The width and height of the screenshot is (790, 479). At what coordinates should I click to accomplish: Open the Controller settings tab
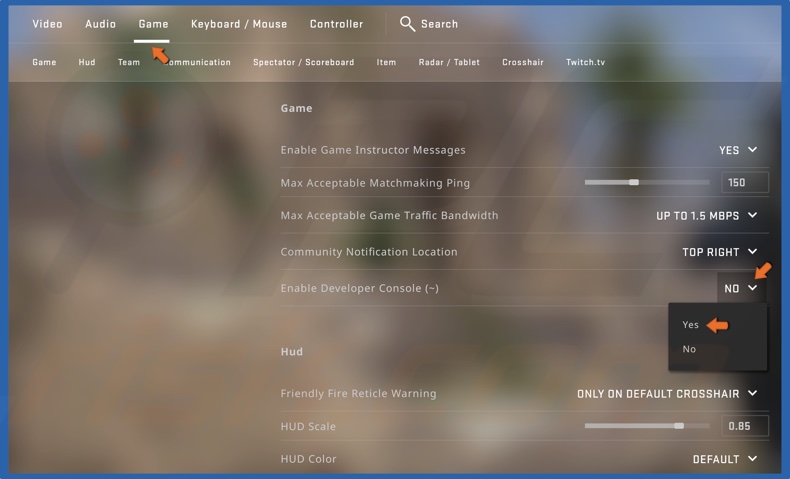click(x=336, y=24)
